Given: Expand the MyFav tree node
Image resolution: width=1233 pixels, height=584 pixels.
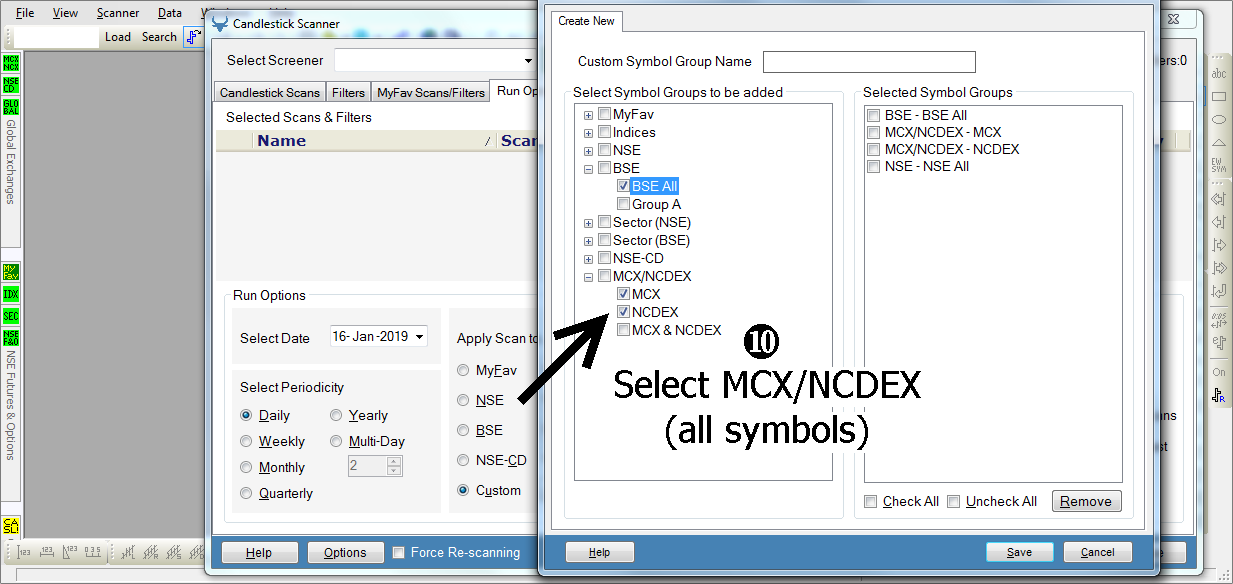Looking at the screenshot, I should tap(589, 115).
